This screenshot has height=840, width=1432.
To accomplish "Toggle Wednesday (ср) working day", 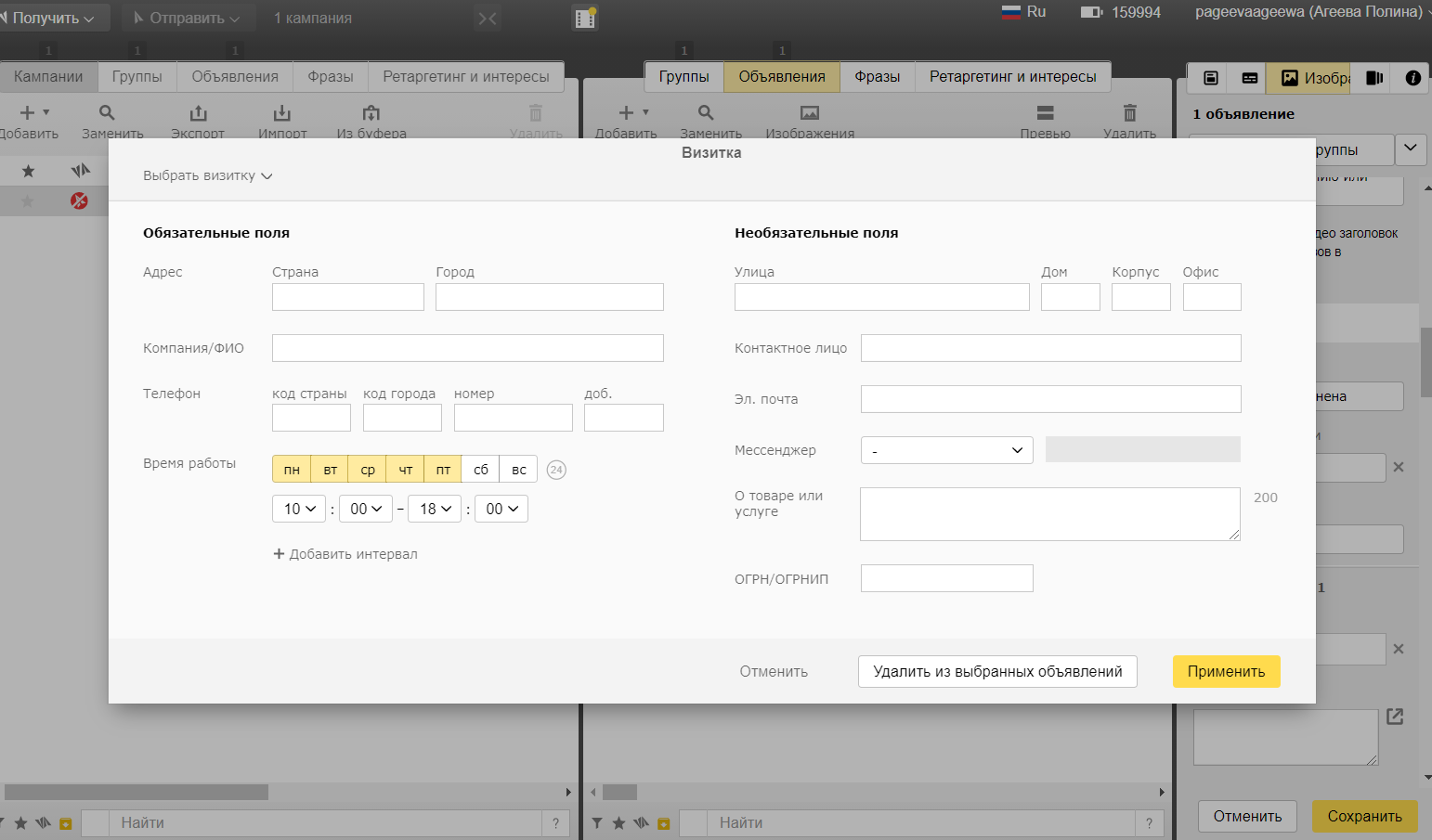I will 368,470.
